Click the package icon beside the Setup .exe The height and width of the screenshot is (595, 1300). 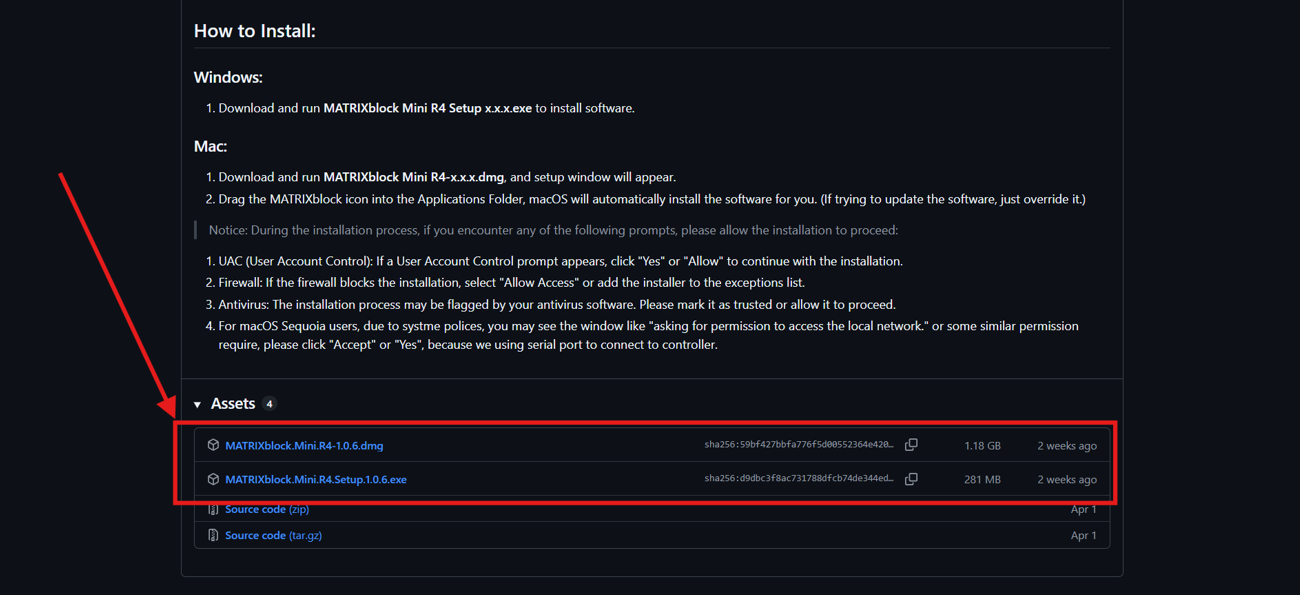click(213, 479)
